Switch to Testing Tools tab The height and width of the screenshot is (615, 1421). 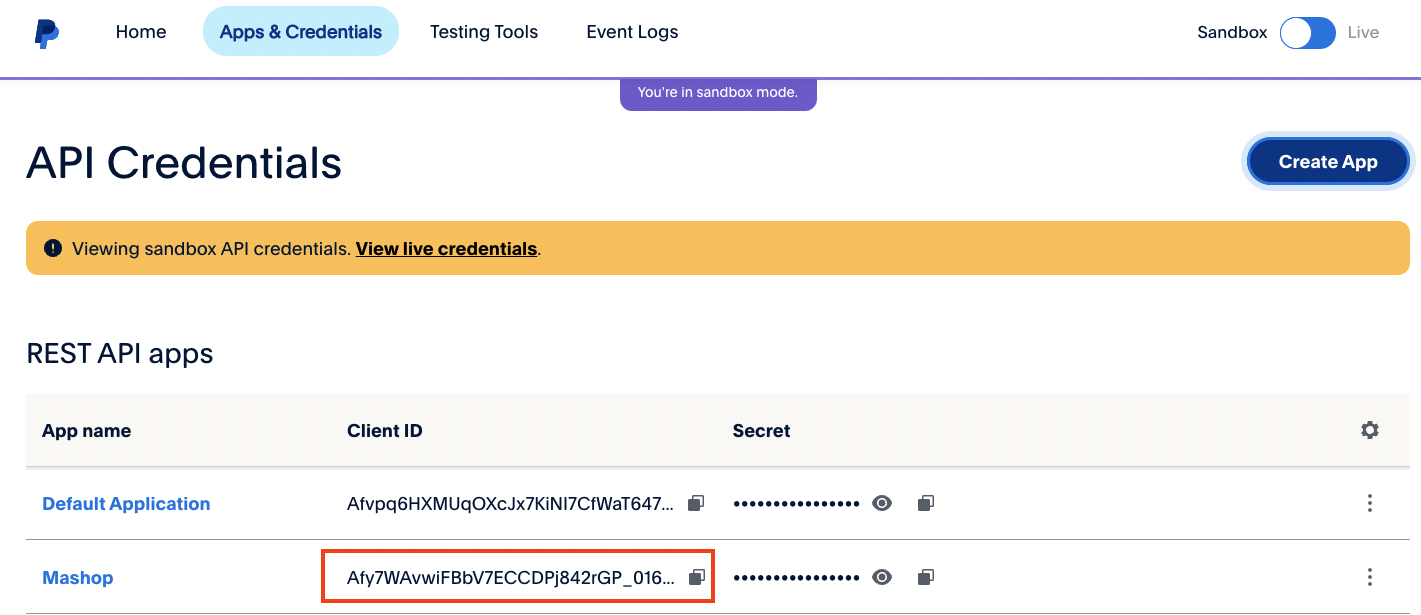click(484, 32)
